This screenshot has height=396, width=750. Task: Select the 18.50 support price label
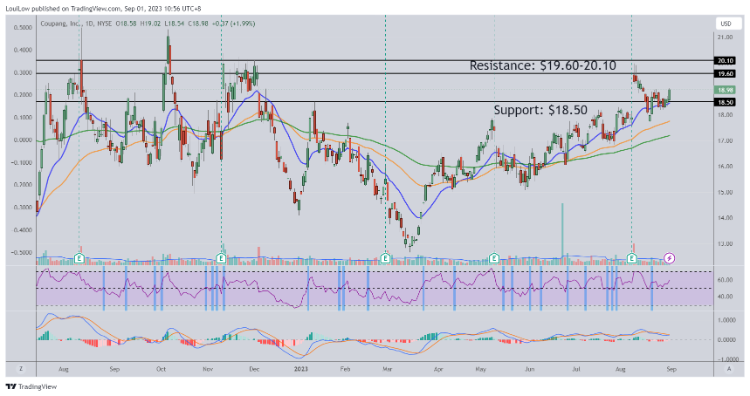point(725,102)
